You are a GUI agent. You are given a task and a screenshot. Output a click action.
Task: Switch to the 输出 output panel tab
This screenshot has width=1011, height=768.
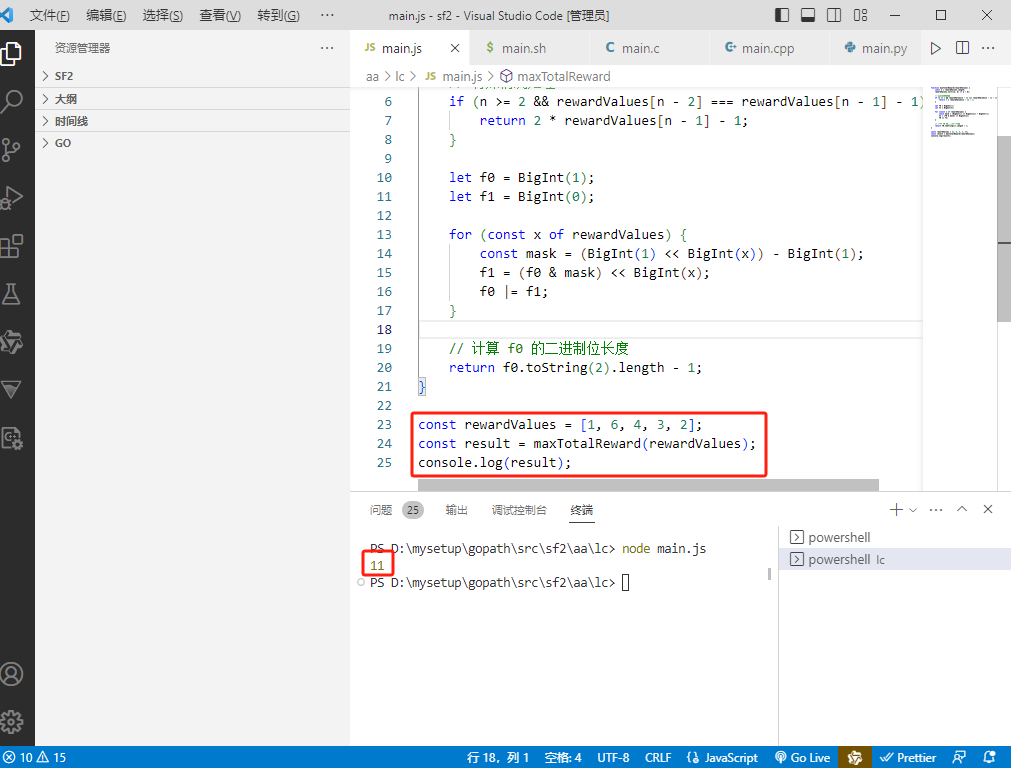pyautogui.click(x=456, y=510)
